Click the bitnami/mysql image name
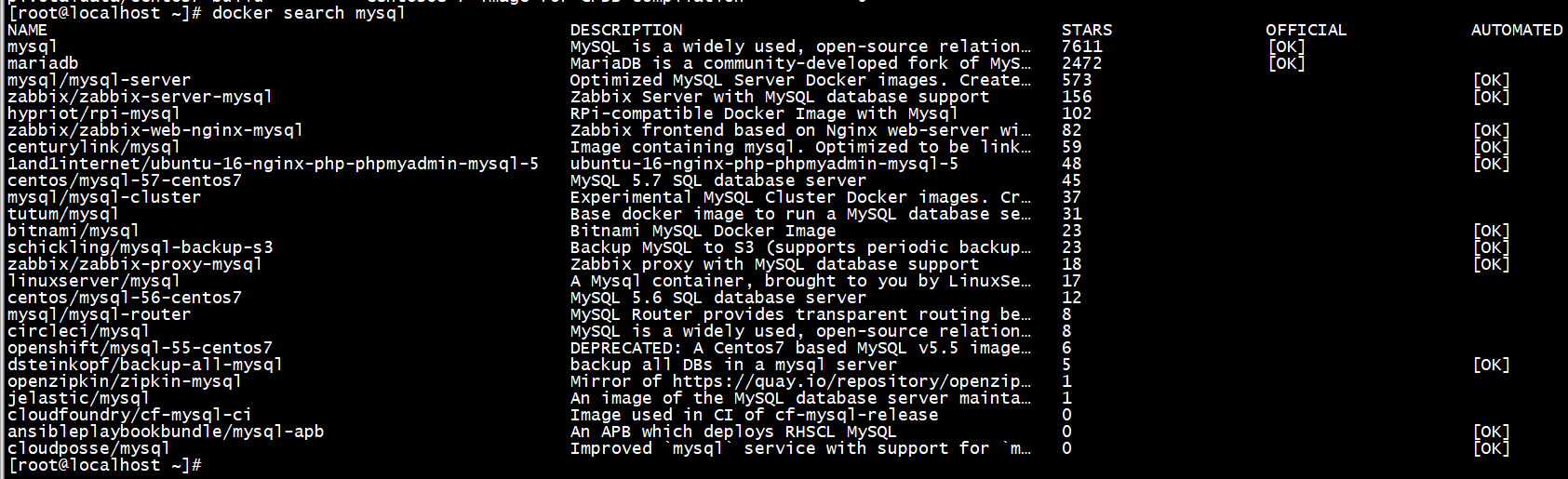Screen dimensions: 1568x479 coord(74,231)
